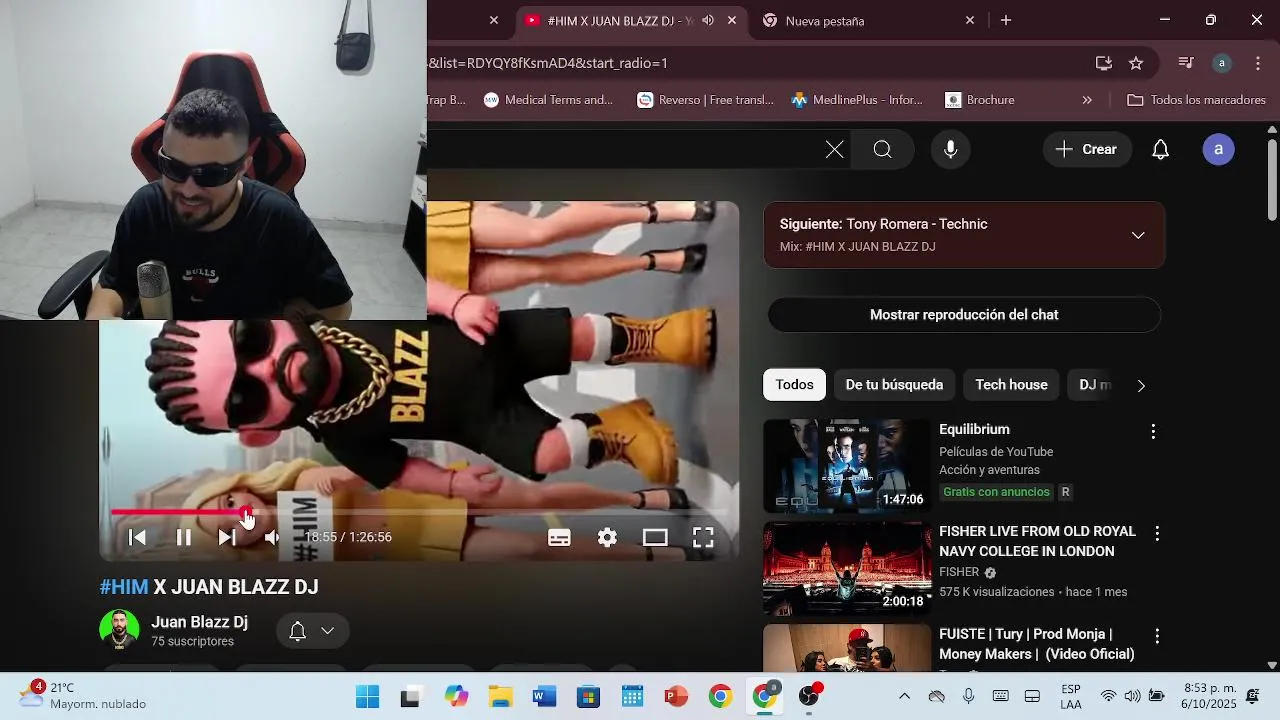Open options for FISHER LIVE video
Viewport: 1280px width, 720px height.
tap(1157, 534)
